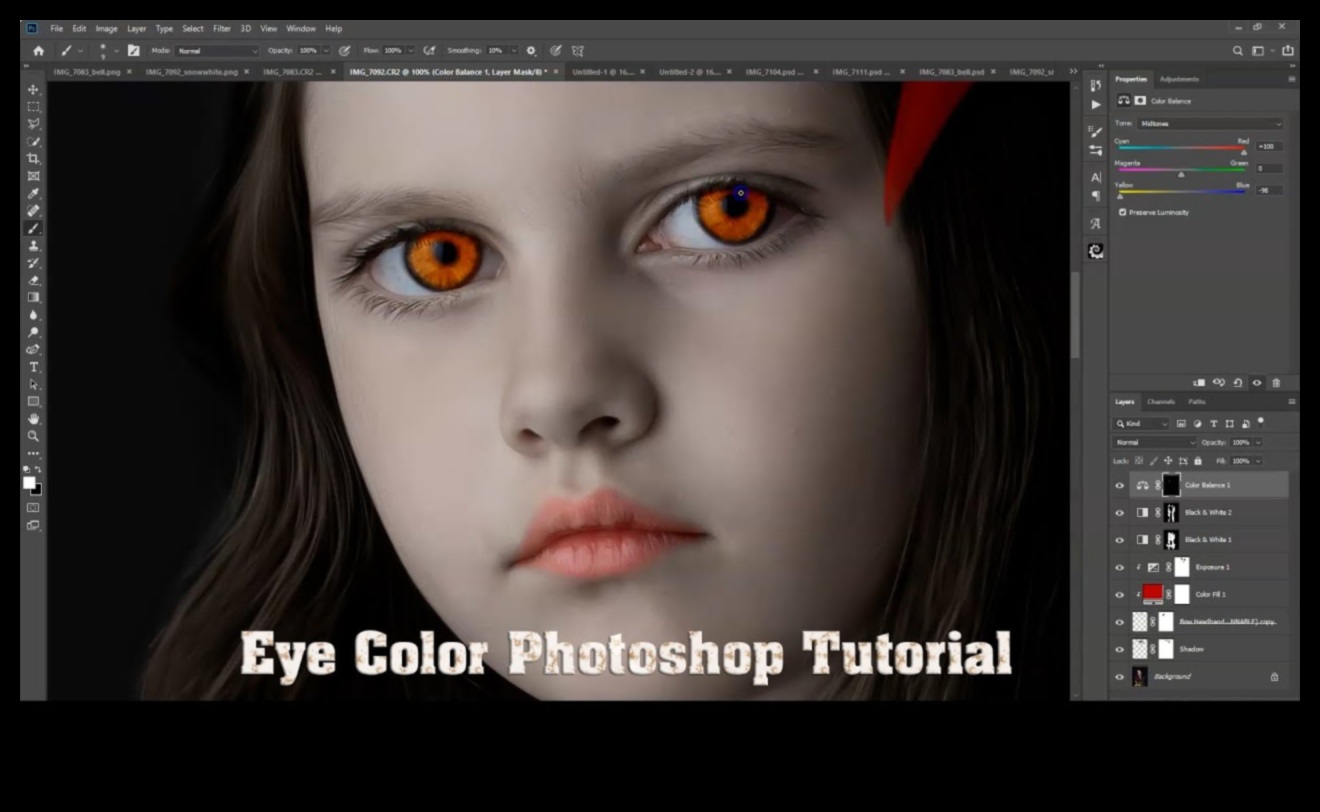
Task: Select the Hand tool
Action: coord(34,419)
